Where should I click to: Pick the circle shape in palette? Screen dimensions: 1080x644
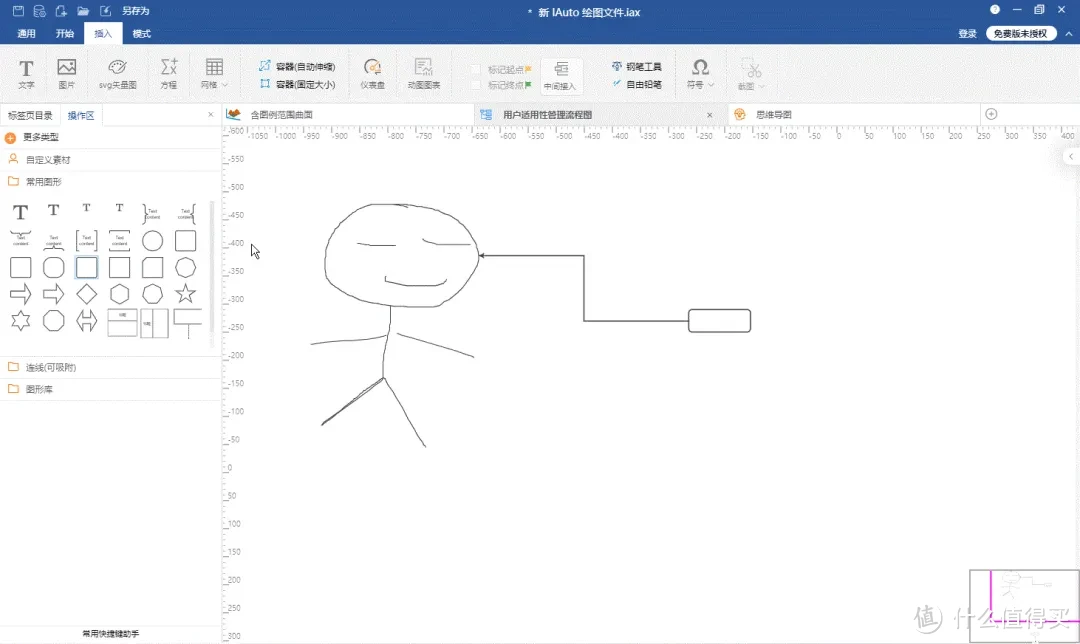152,241
